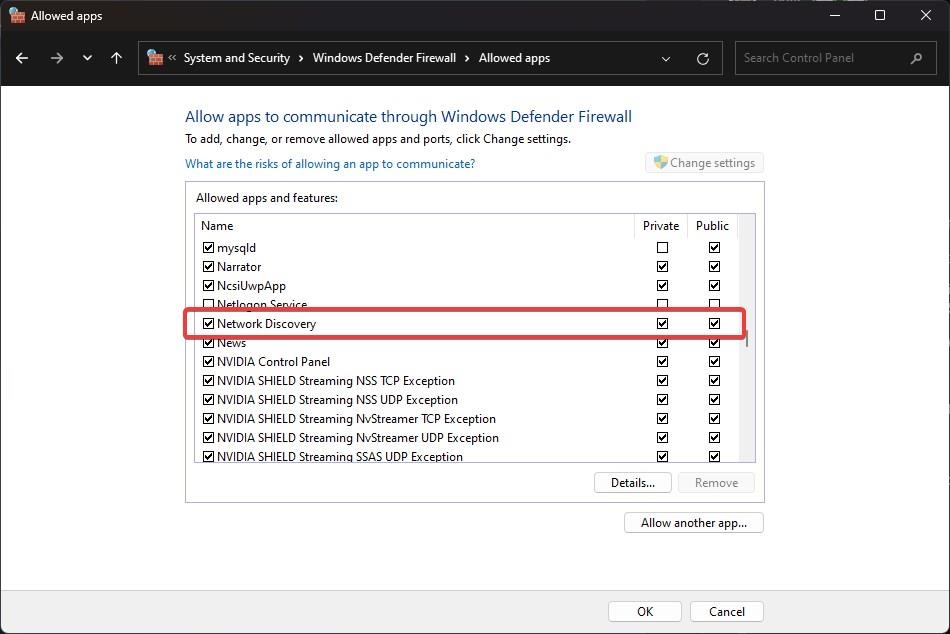Go back using the back arrow
This screenshot has width=950, height=634.
(x=22, y=58)
